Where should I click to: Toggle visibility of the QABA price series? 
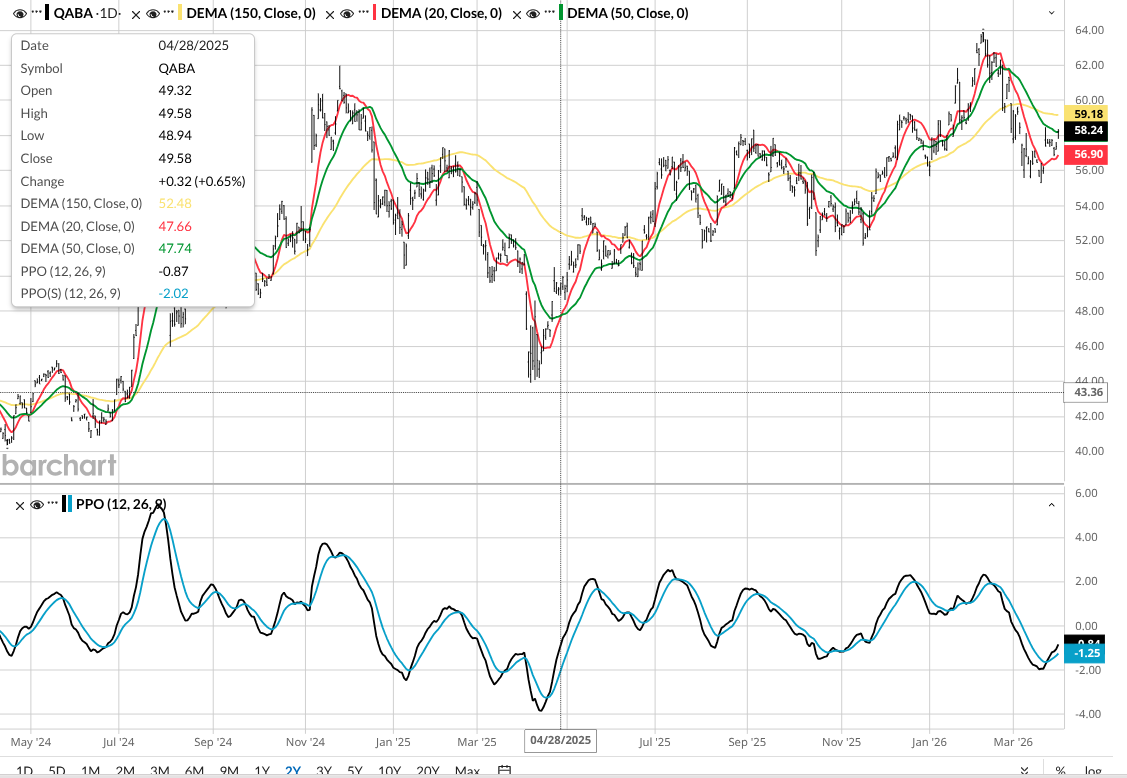19,14
